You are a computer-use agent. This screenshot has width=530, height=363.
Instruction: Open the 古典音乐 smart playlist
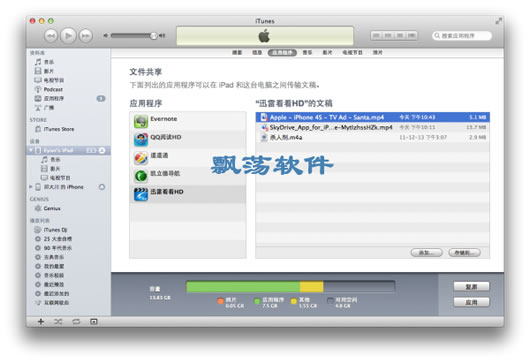click(50, 257)
